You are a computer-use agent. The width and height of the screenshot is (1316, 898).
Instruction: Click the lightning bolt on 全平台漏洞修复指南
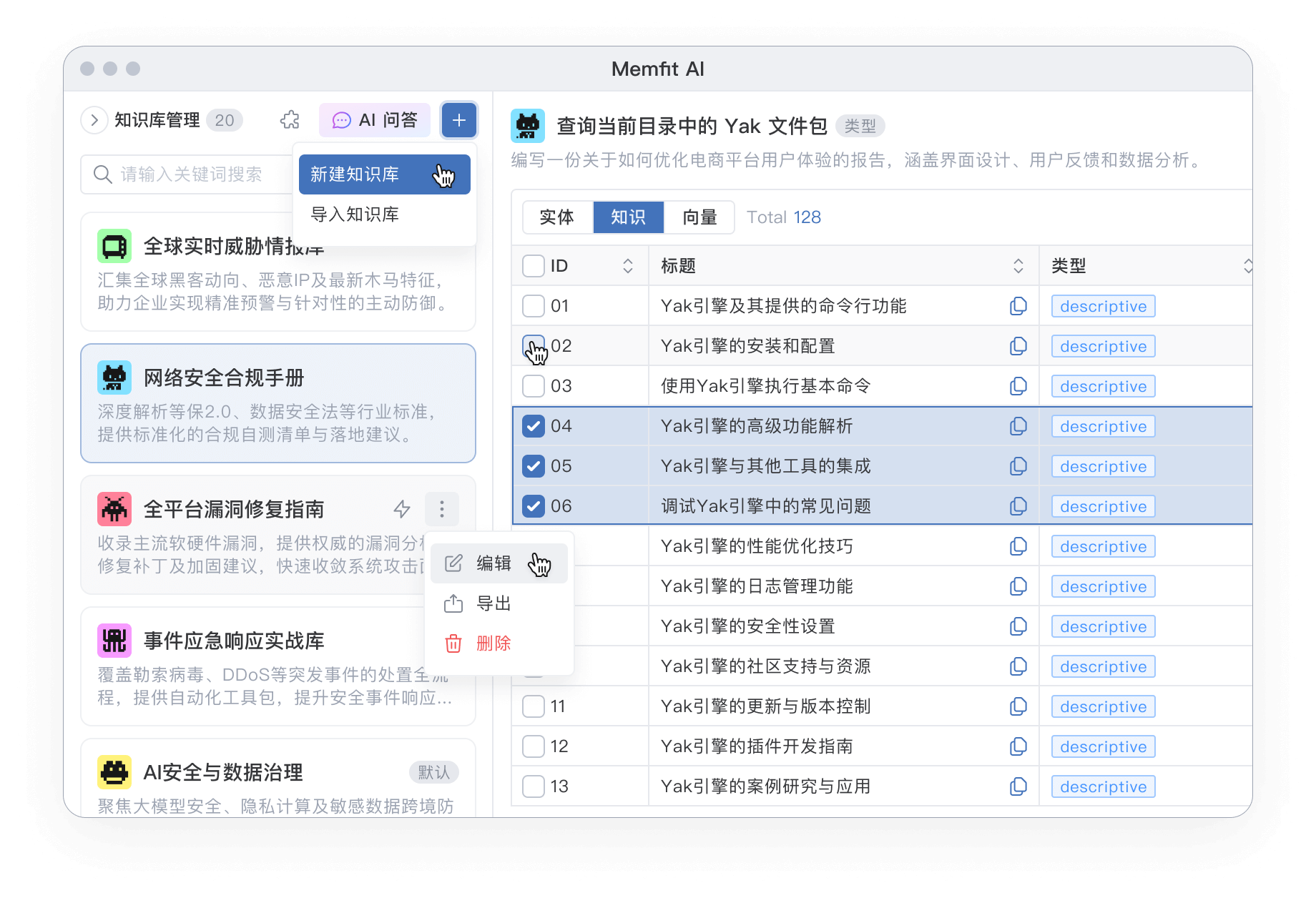click(402, 509)
